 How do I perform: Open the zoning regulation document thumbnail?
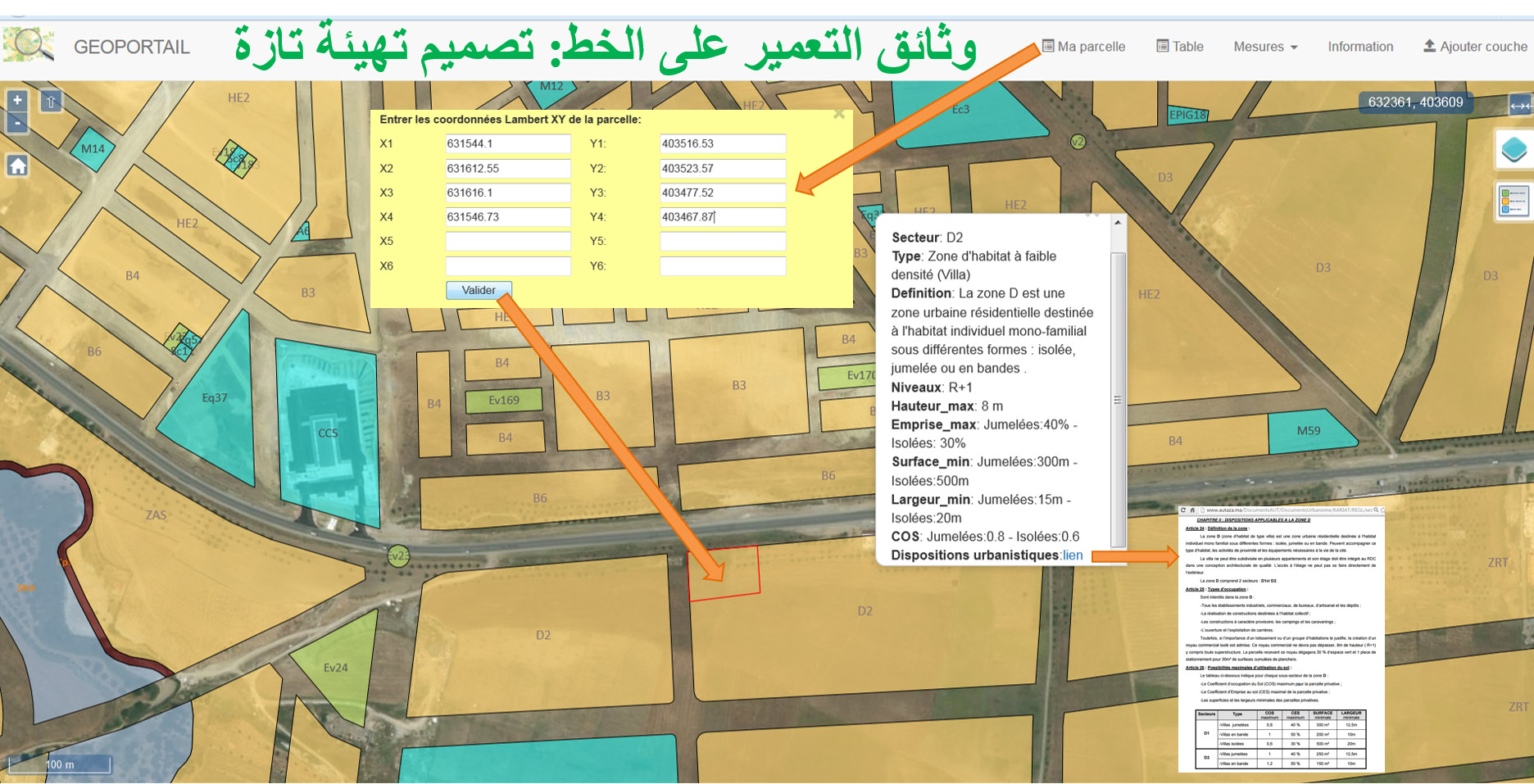[1281, 639]
